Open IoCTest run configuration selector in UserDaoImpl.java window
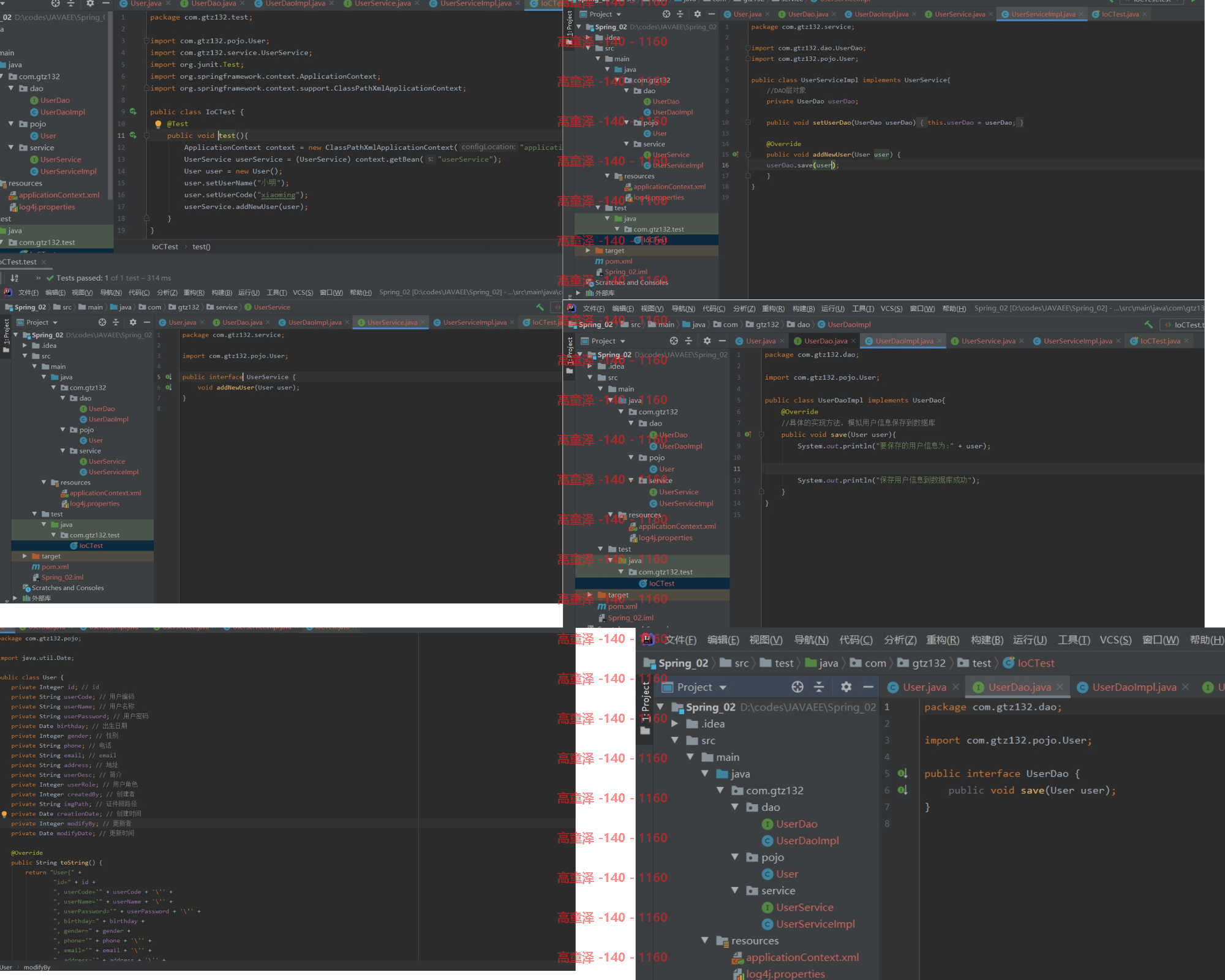1225x980 pixels. (1183, 325)
